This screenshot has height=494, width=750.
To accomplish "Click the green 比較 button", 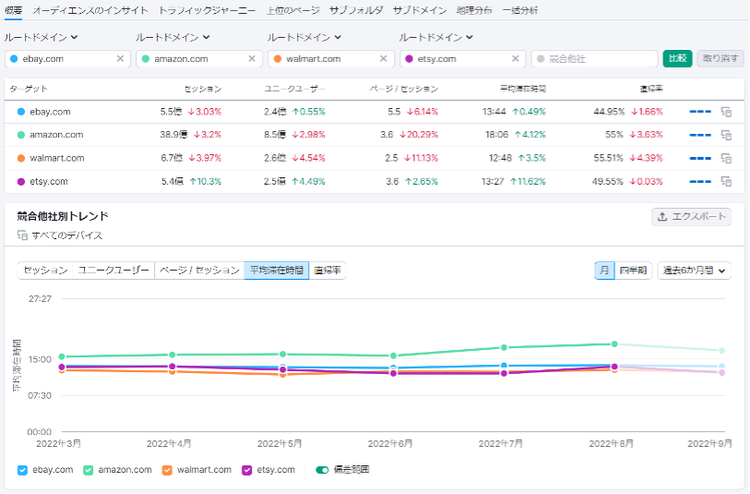I will click(677, 58).
